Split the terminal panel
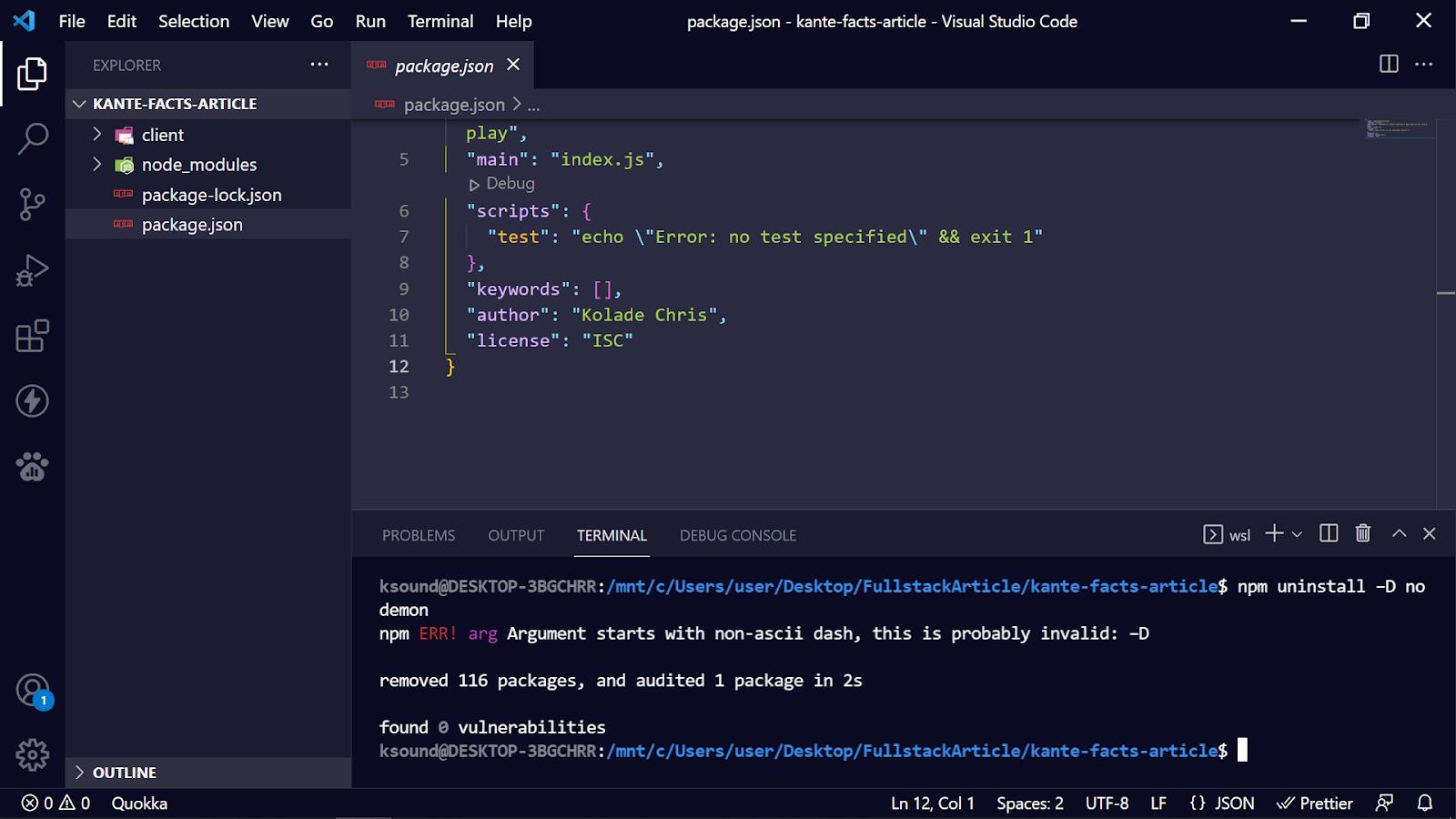 pyautogui.click(x=1329, y=534)
